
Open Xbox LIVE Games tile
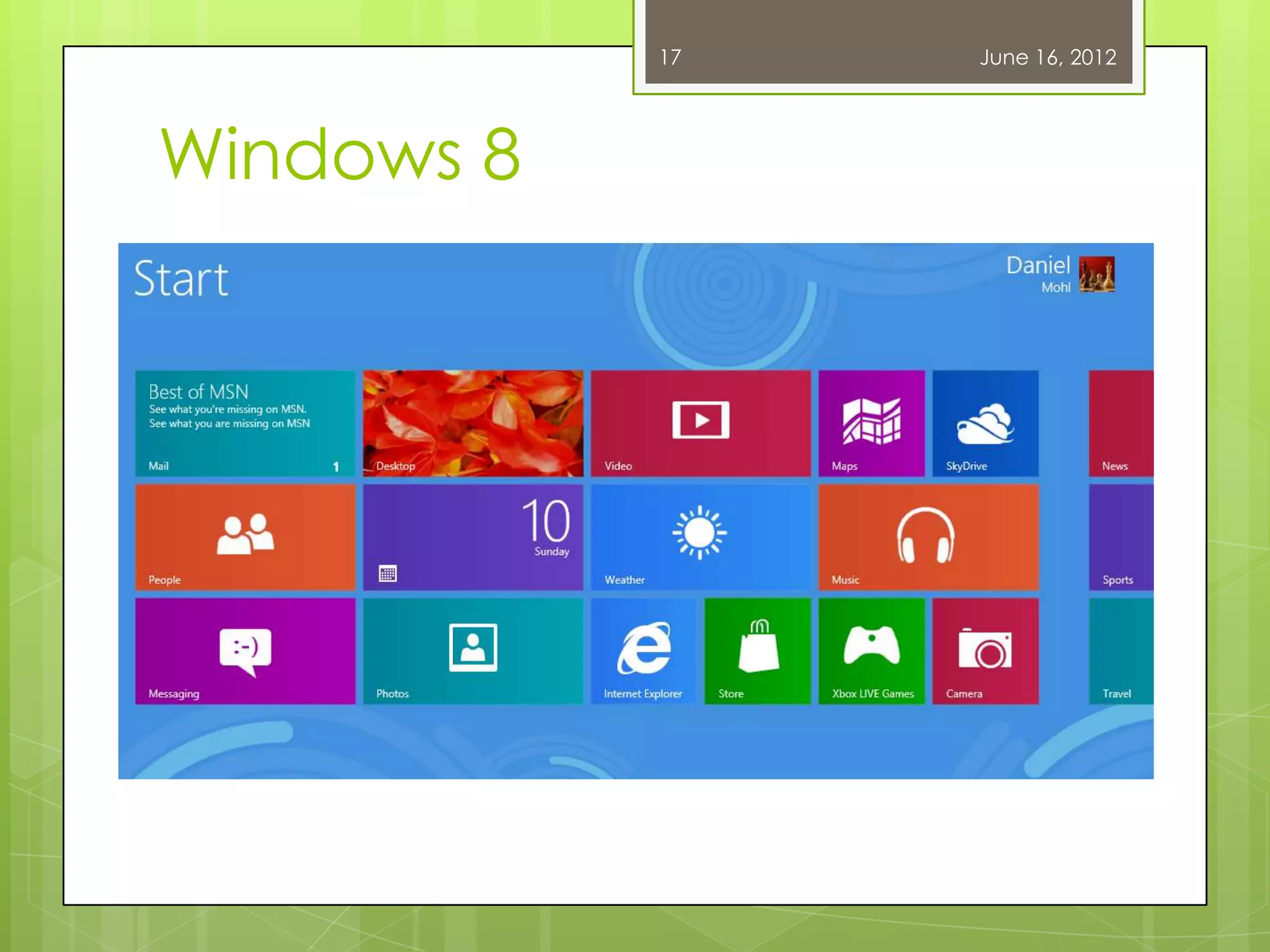click(x=871, y=651)
